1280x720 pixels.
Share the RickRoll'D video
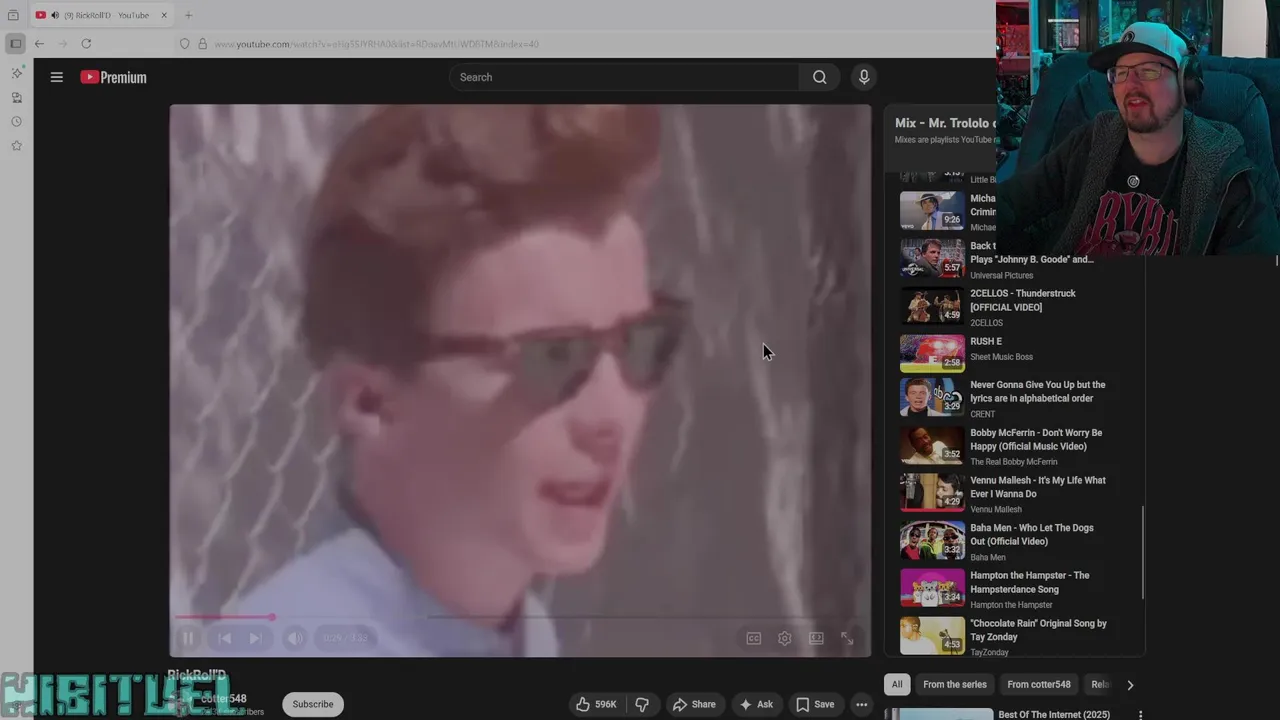click(x=694, y=704)
